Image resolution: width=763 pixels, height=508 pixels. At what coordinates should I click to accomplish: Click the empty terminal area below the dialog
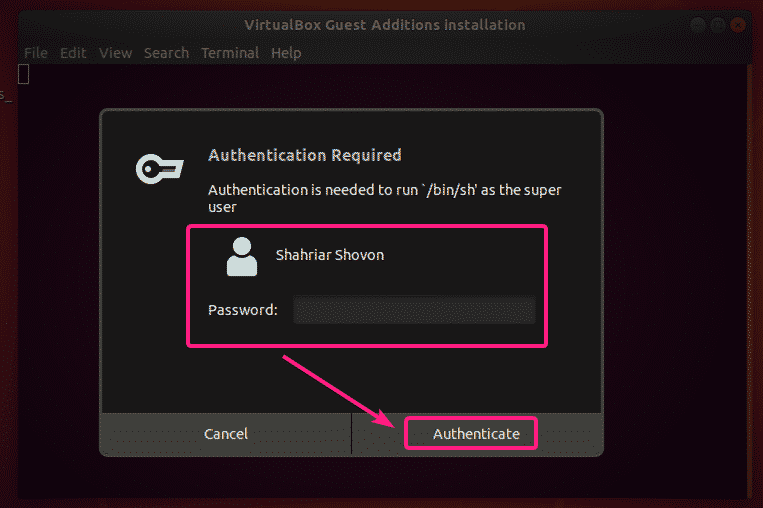[x=380, y=478]
